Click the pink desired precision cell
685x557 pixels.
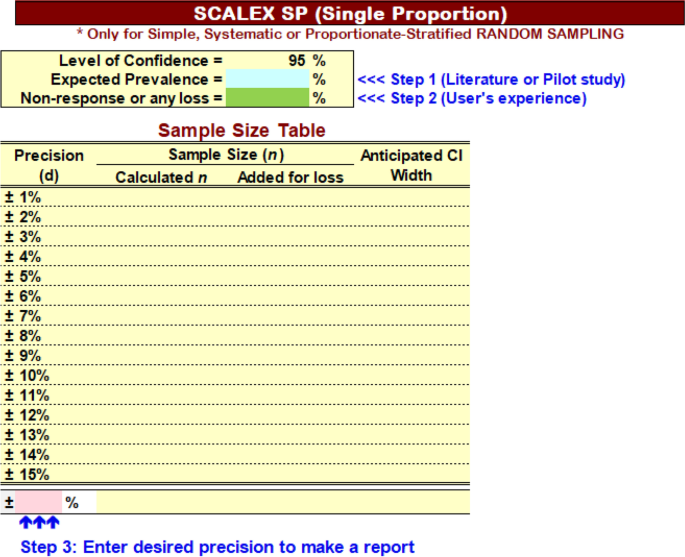[x=38, y=502]
